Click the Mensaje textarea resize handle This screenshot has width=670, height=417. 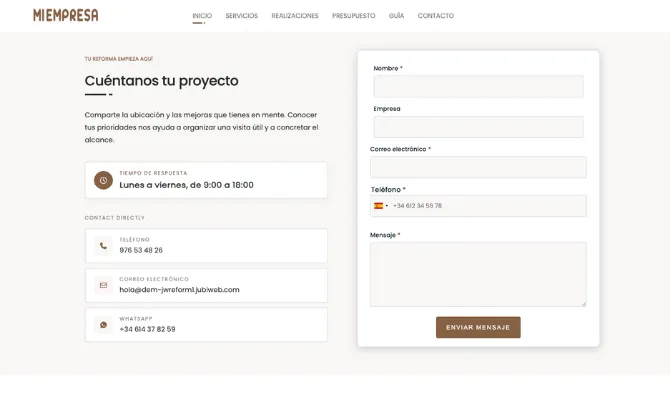click(584, 304)
